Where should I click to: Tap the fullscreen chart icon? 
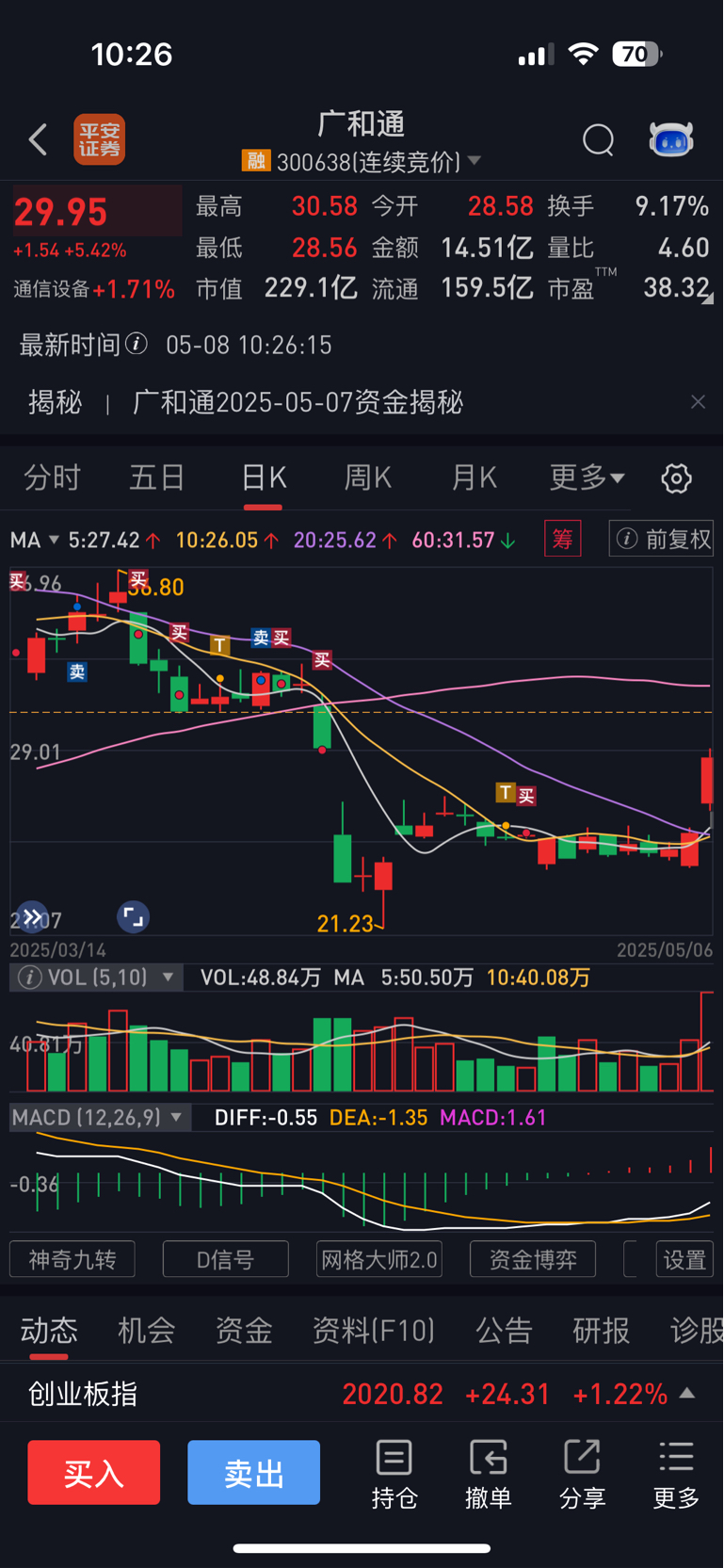pos(134,916)
